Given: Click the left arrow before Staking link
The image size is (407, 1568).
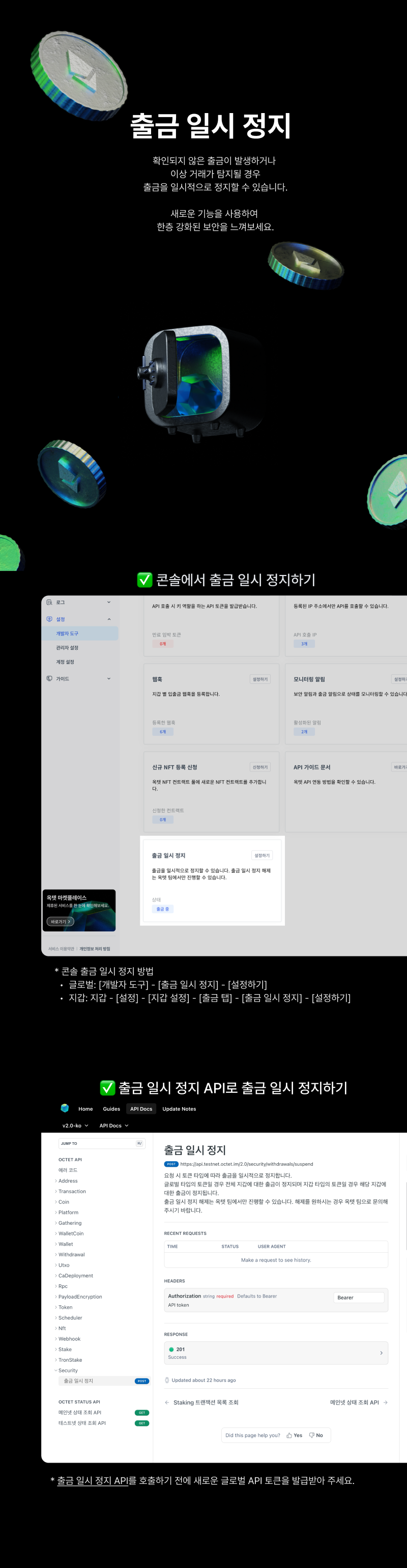Looking at the screenshot, I should point(167,1402).
